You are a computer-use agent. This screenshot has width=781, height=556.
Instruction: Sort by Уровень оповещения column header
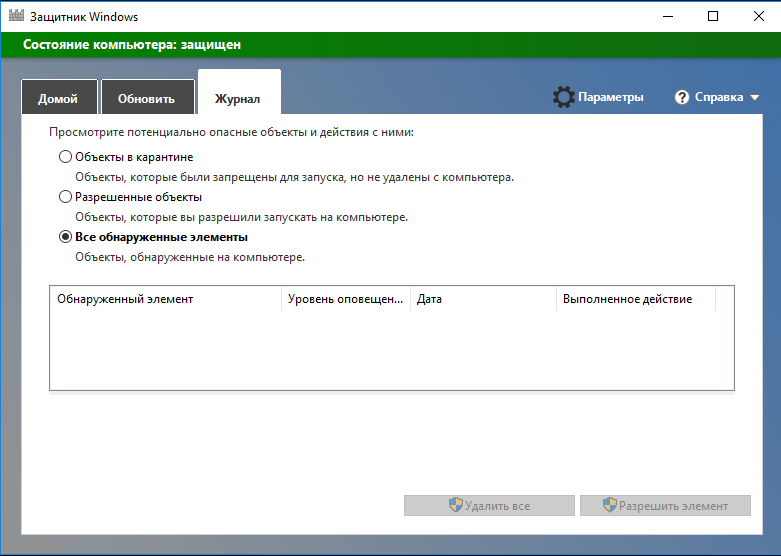click(x=346, y=299)
